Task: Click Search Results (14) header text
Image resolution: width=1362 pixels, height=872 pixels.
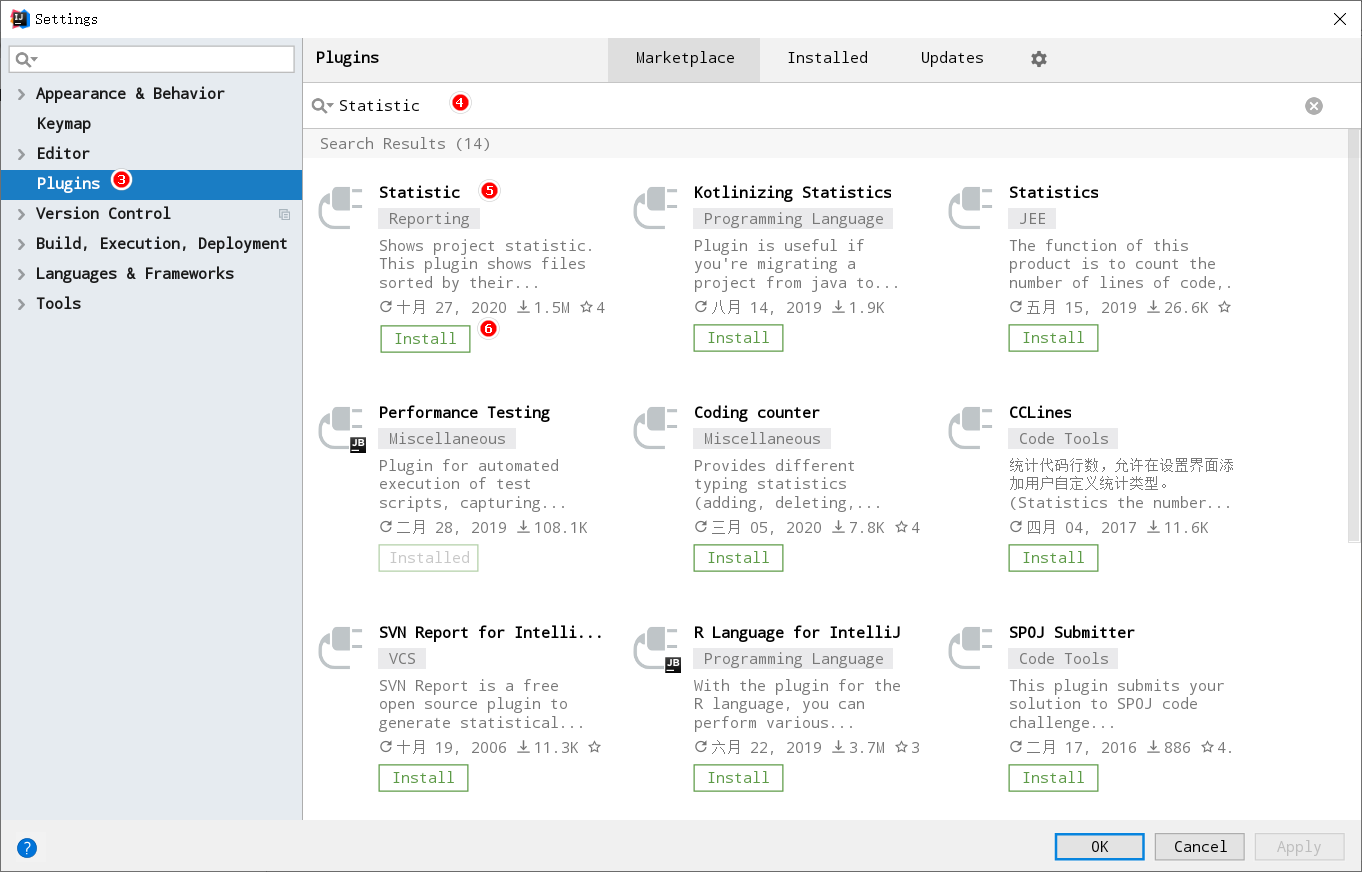Action: point(405,144)
